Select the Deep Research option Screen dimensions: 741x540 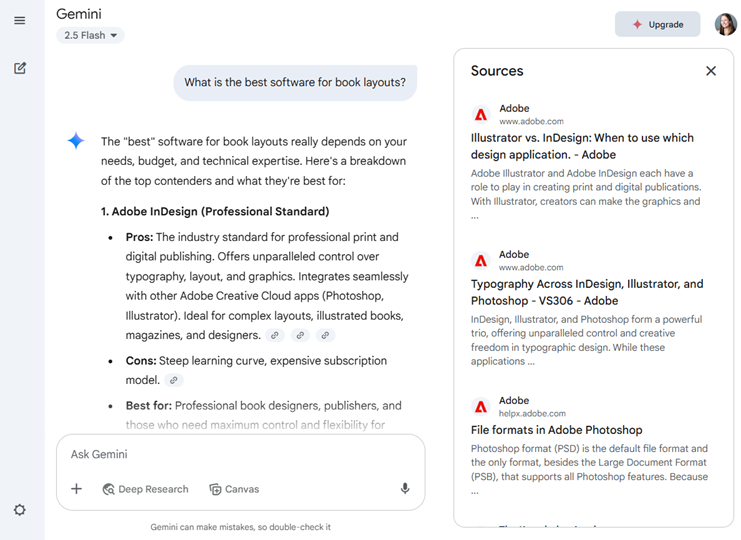[146, 489]
